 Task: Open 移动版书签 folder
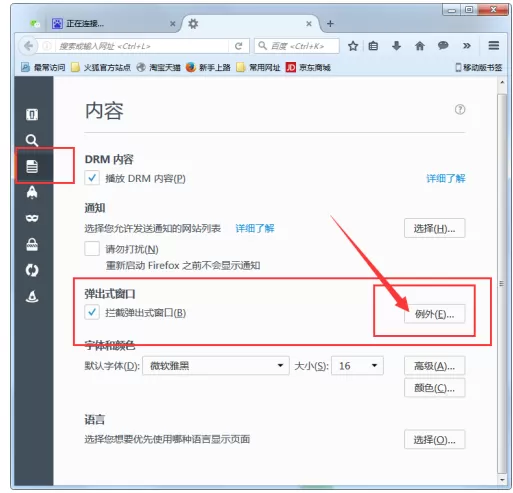pyautogui.click(x=479, y=68)
